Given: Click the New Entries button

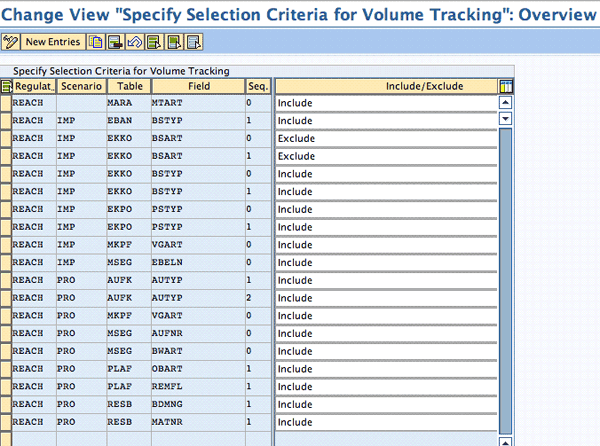Looking at the screenshot, I should [x=53, y=42].
